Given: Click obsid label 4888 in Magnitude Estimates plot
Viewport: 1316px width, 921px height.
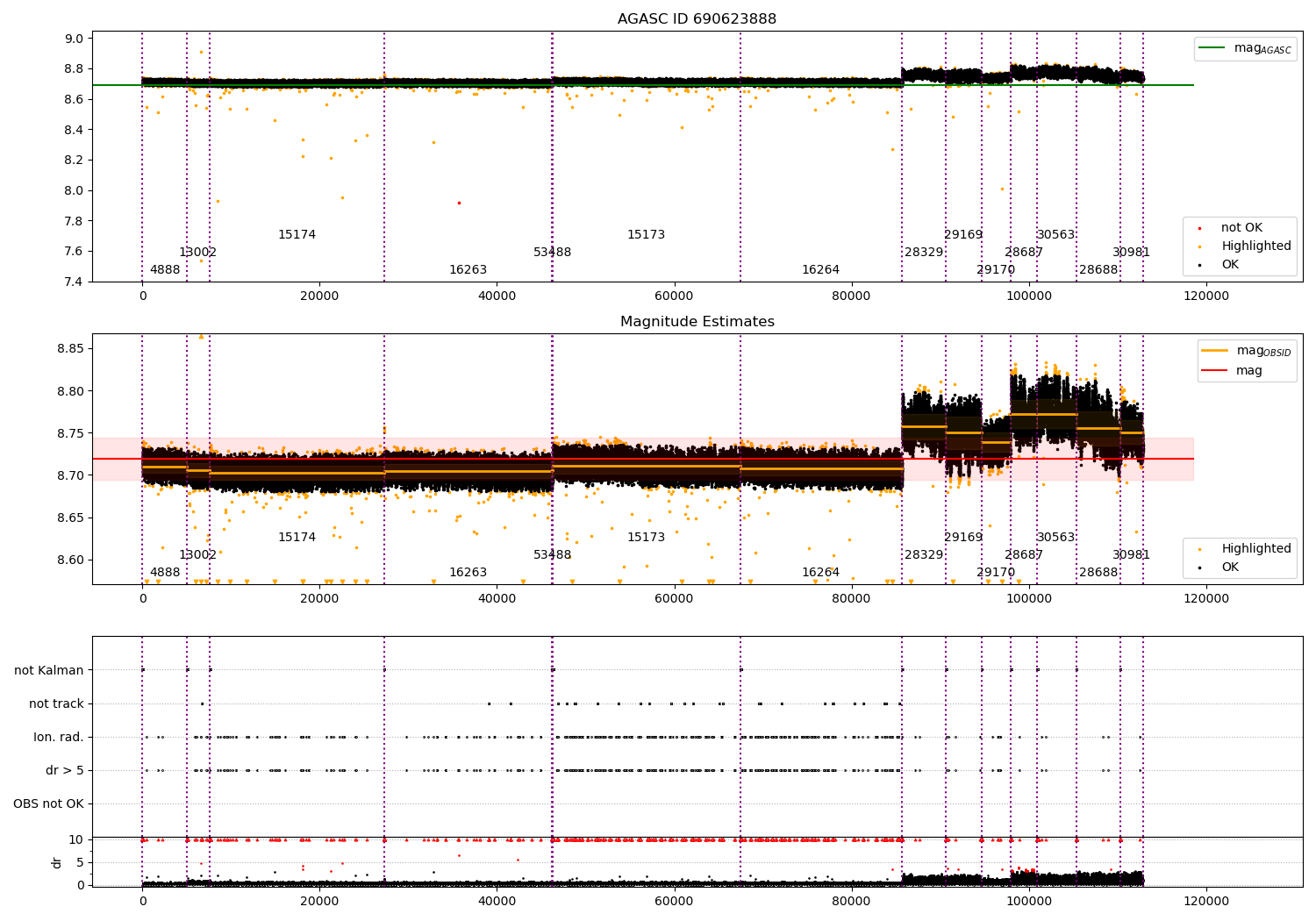Looking at the screenshot, I should click(x=165, y=573).
